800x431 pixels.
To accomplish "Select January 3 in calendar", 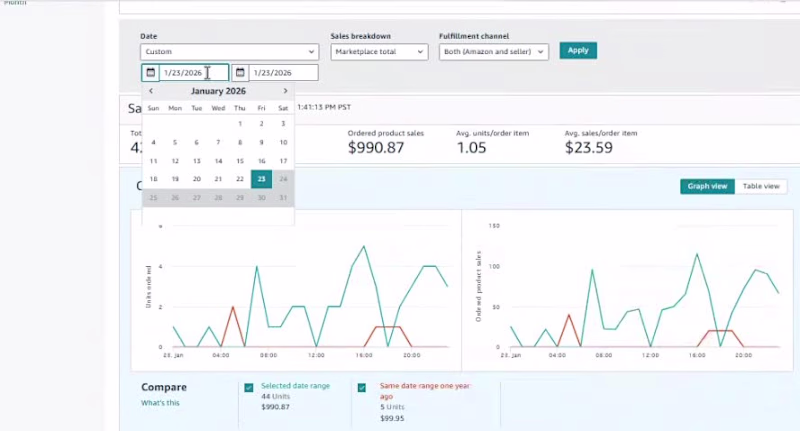I will pos(283,123).
